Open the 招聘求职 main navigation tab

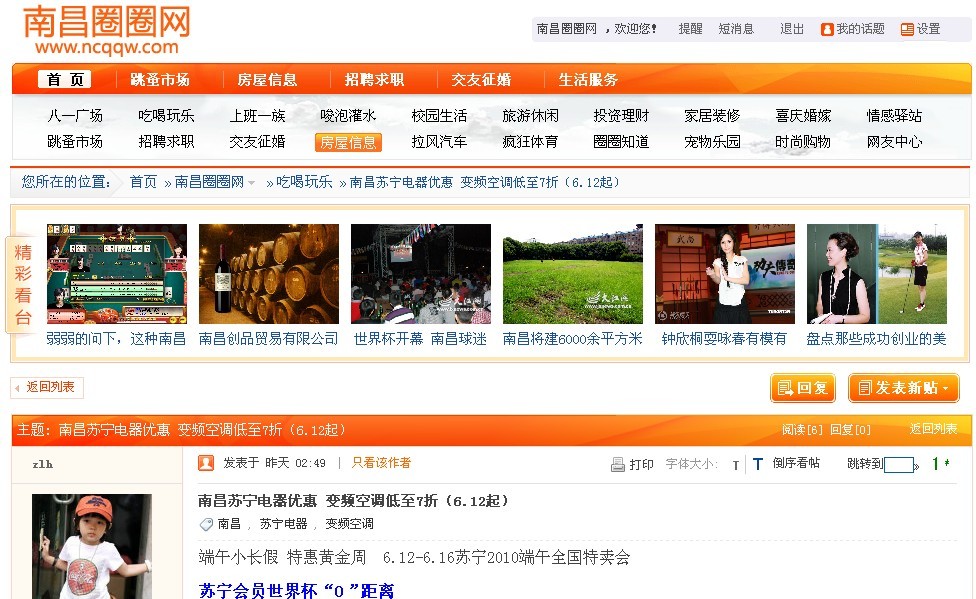point(374,80)
